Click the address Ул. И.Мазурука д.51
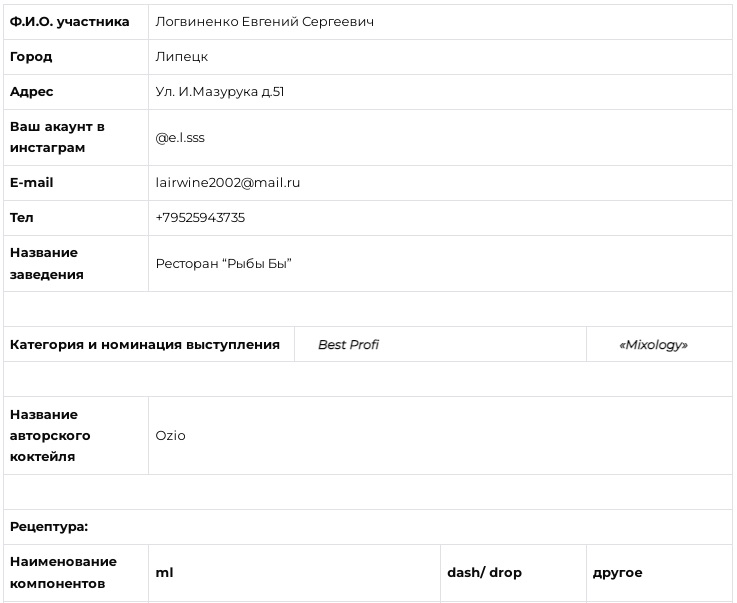Image resolution: width=737 pixels, height=603 pixels. point(220,92)
